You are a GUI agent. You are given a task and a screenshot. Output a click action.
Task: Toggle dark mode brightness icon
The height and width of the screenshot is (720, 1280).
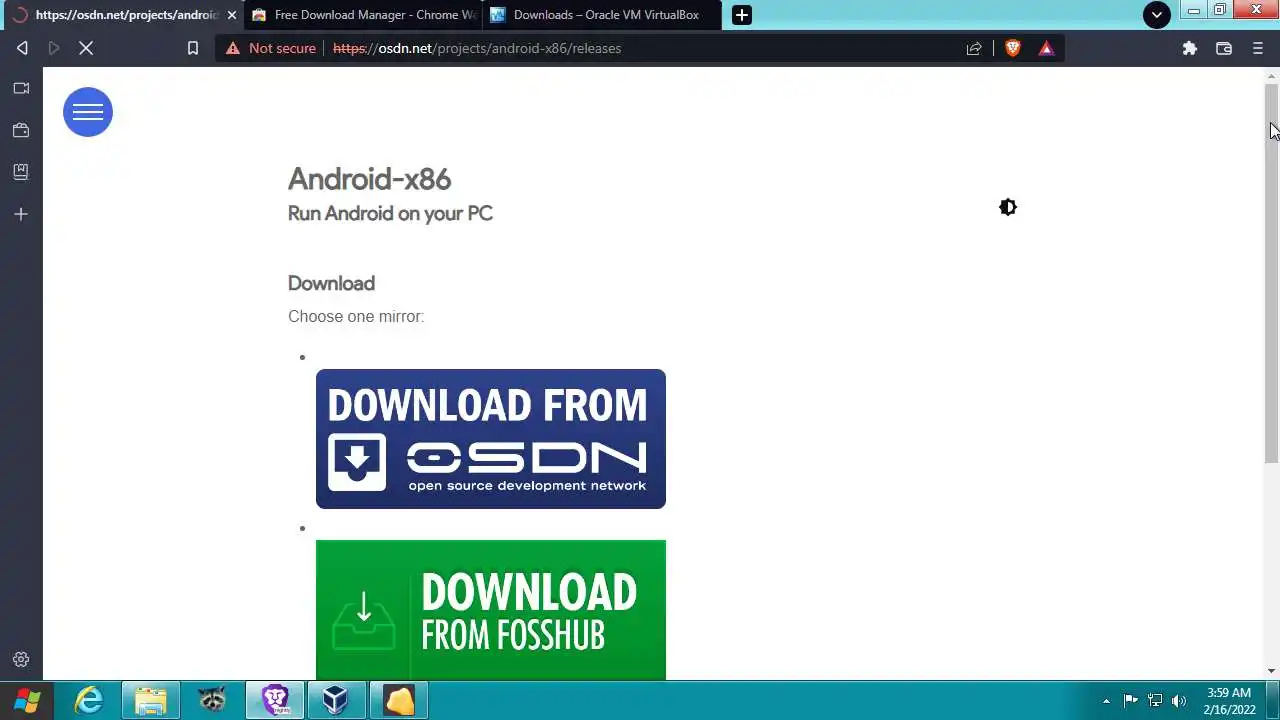pyautogui.click(x=1008, y=207)
